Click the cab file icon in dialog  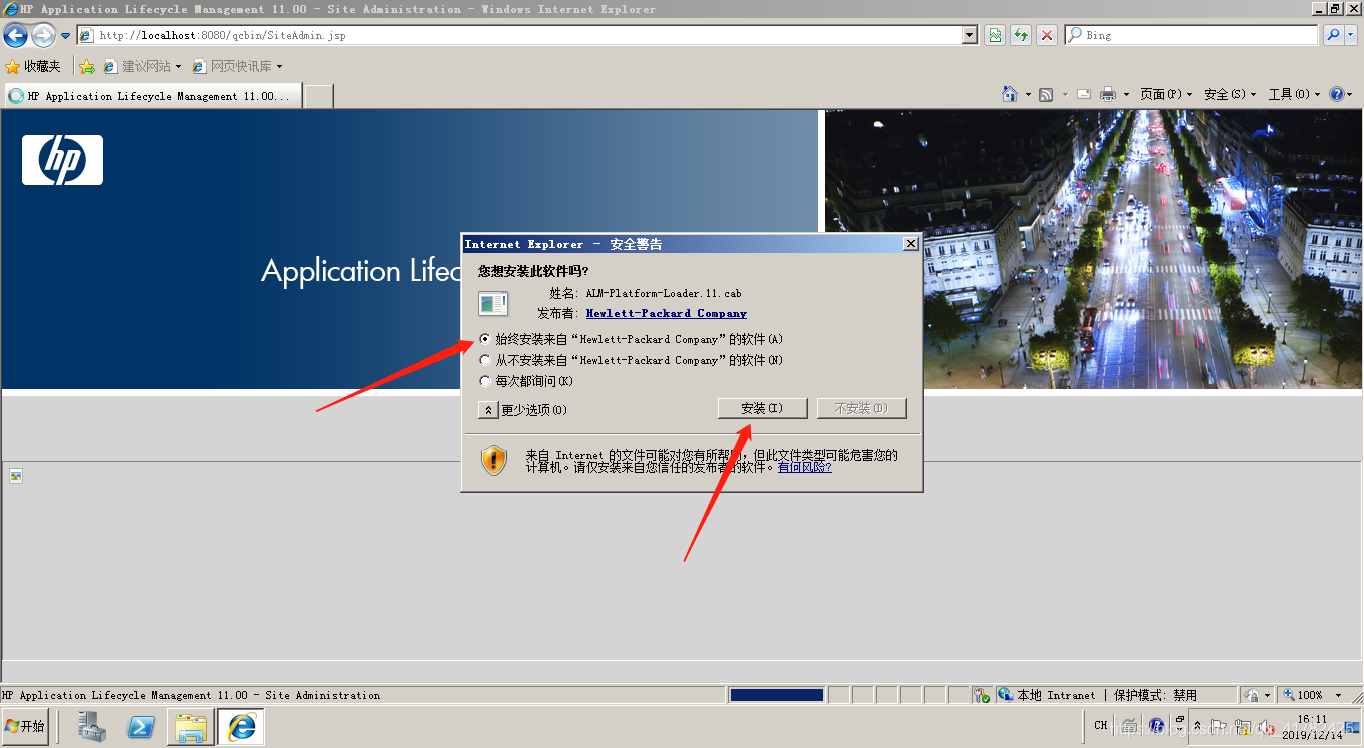[493, 303]
